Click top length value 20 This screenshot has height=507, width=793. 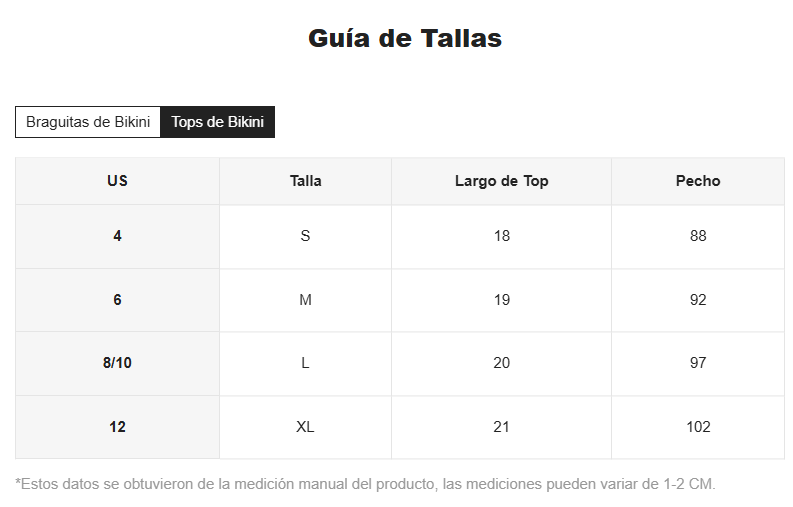click(x=501, y=363)
